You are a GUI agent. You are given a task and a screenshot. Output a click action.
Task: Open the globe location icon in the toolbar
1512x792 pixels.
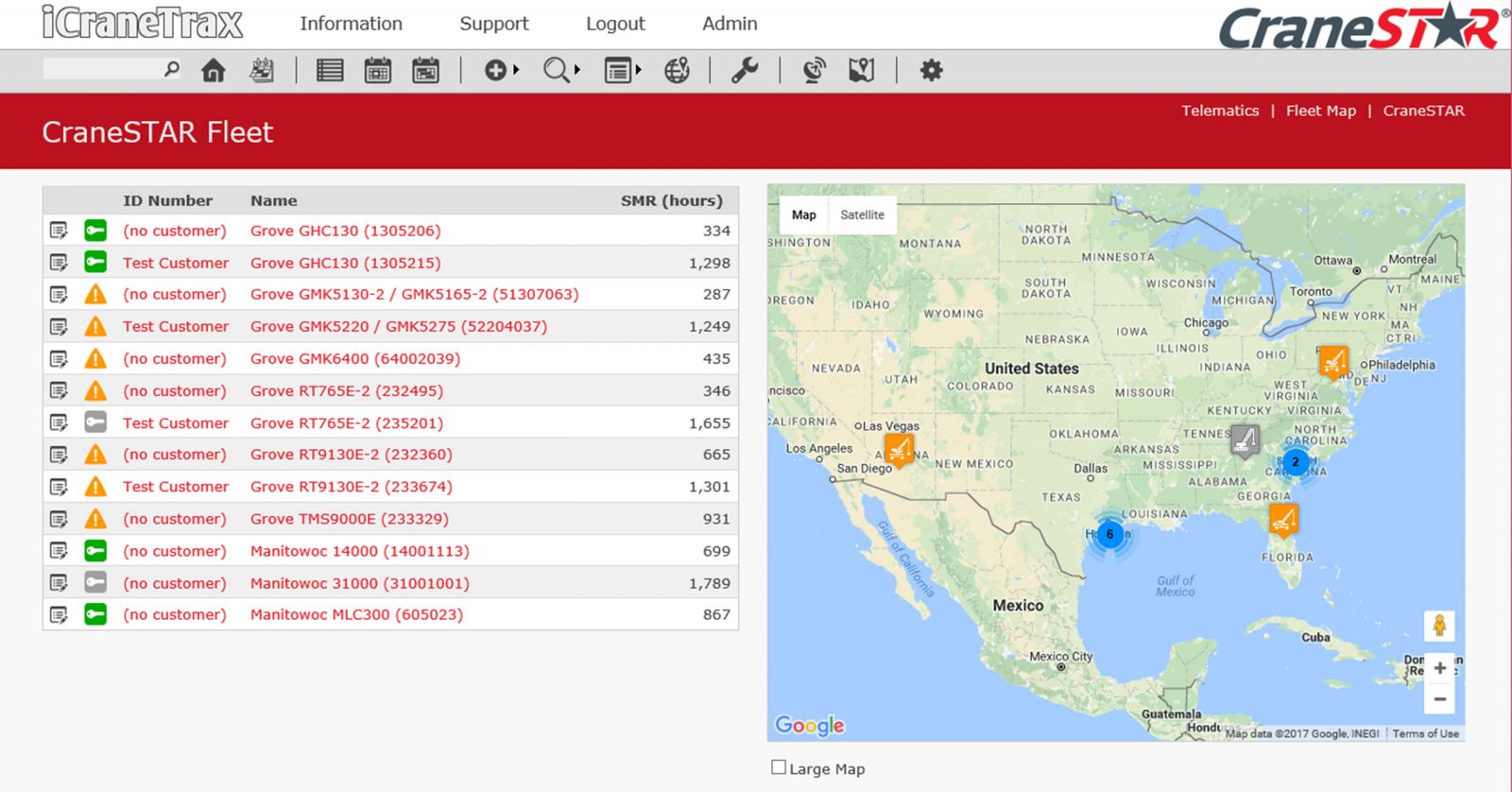tap(677, 70)
